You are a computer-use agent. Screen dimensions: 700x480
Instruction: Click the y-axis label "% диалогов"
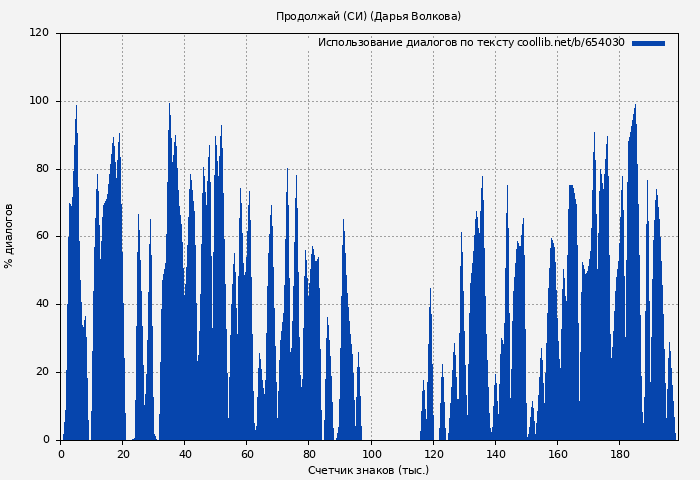click(9, 236)
